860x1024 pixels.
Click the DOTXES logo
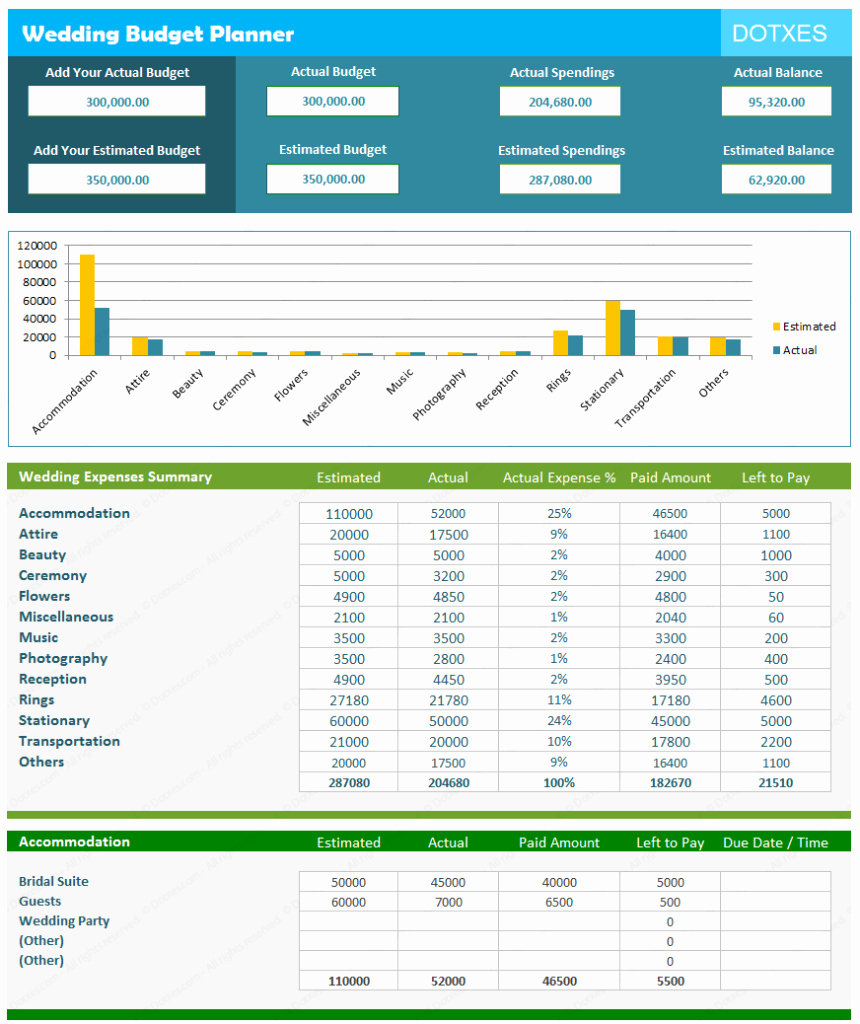780,33
